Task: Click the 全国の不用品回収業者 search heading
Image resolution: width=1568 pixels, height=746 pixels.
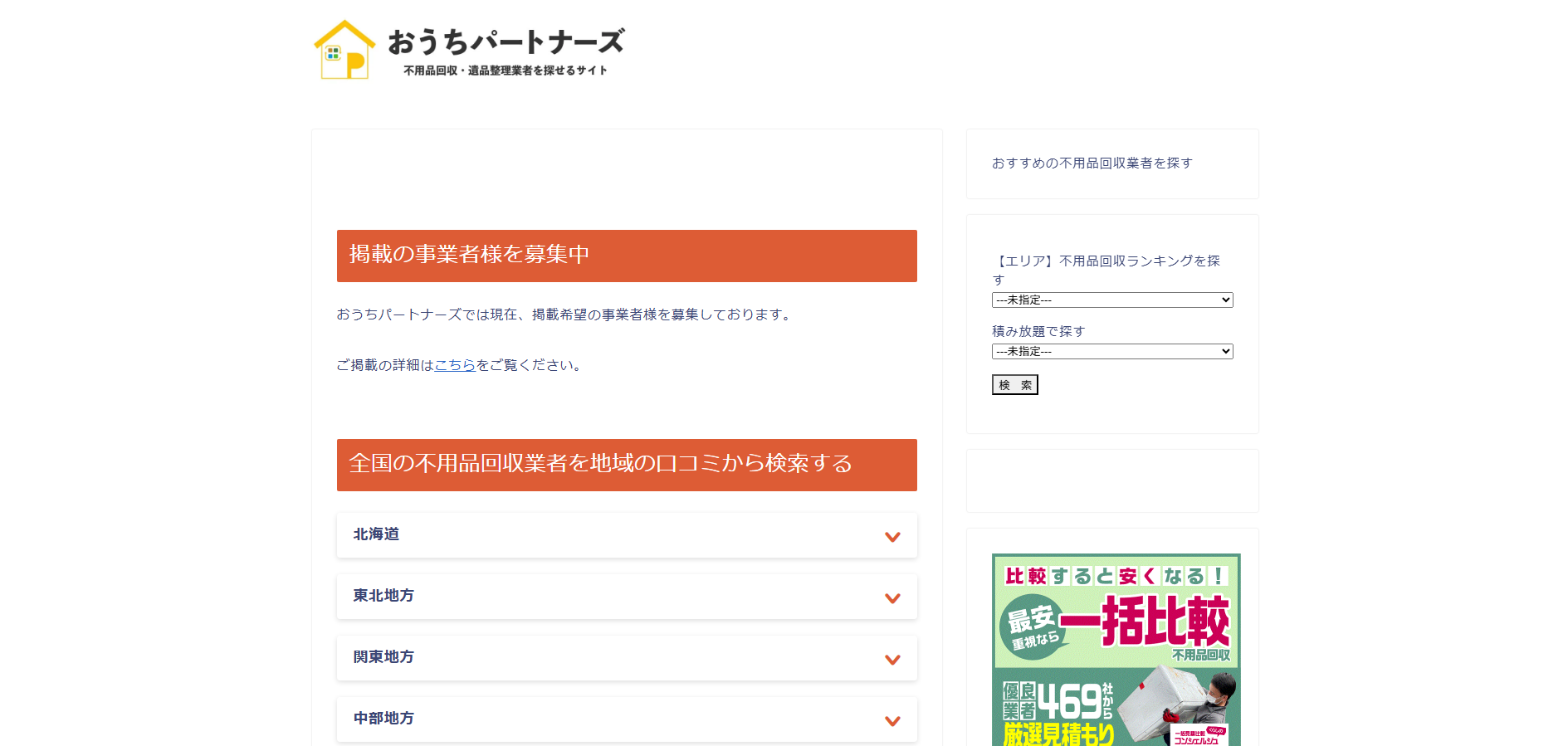Action: pyautogui.click(x=627, y=465)
